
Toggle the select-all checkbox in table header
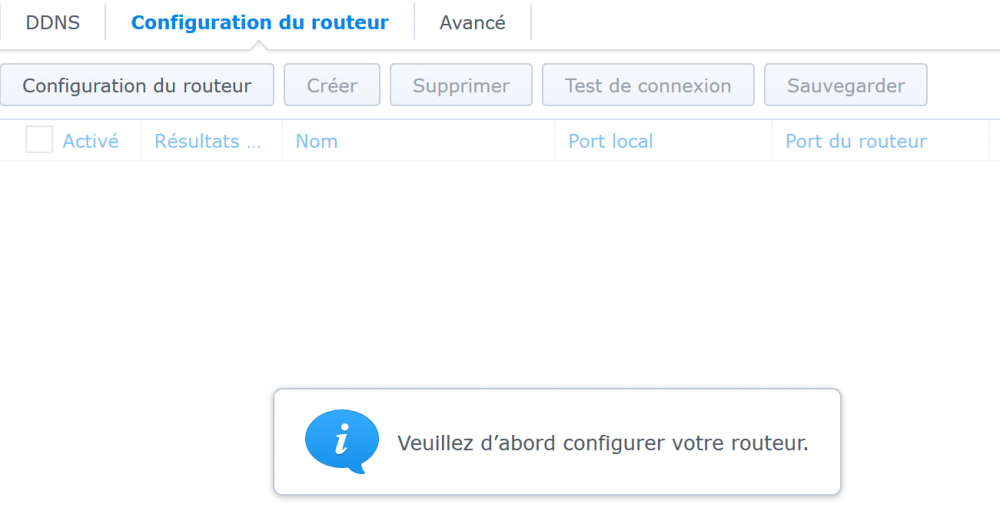click(39, 140)
